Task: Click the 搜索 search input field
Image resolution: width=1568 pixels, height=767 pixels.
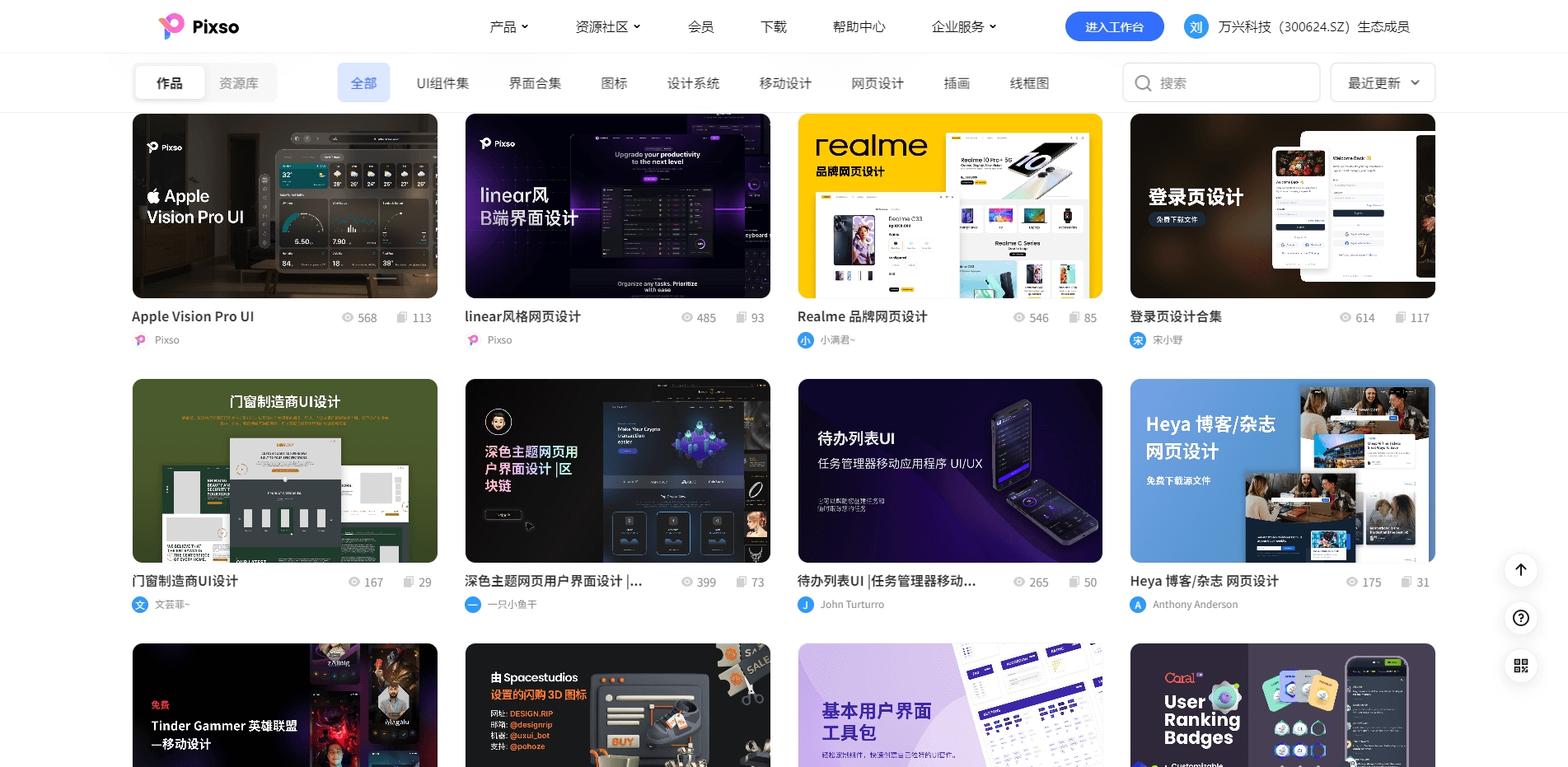Action: (1221, 82)
